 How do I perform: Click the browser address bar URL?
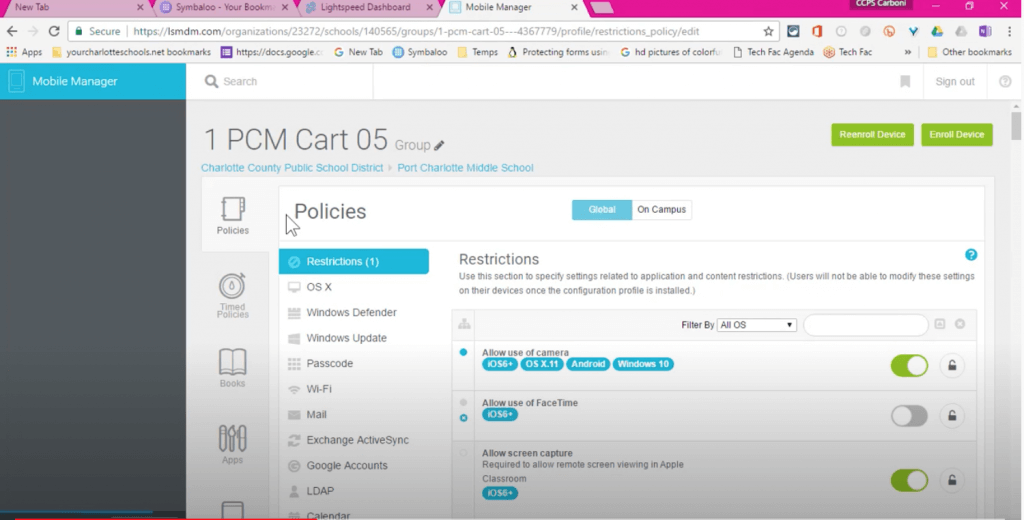[x=416, y=31]
